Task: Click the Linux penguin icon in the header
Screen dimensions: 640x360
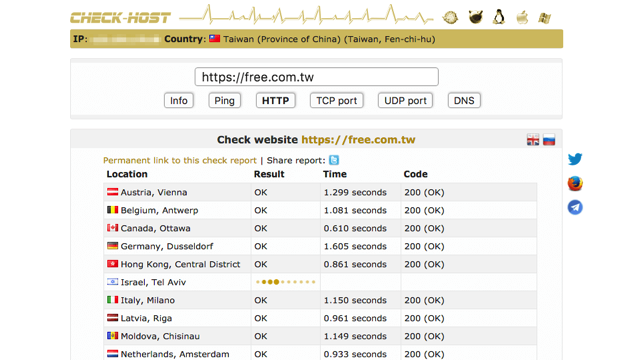Action: [498, 17]
